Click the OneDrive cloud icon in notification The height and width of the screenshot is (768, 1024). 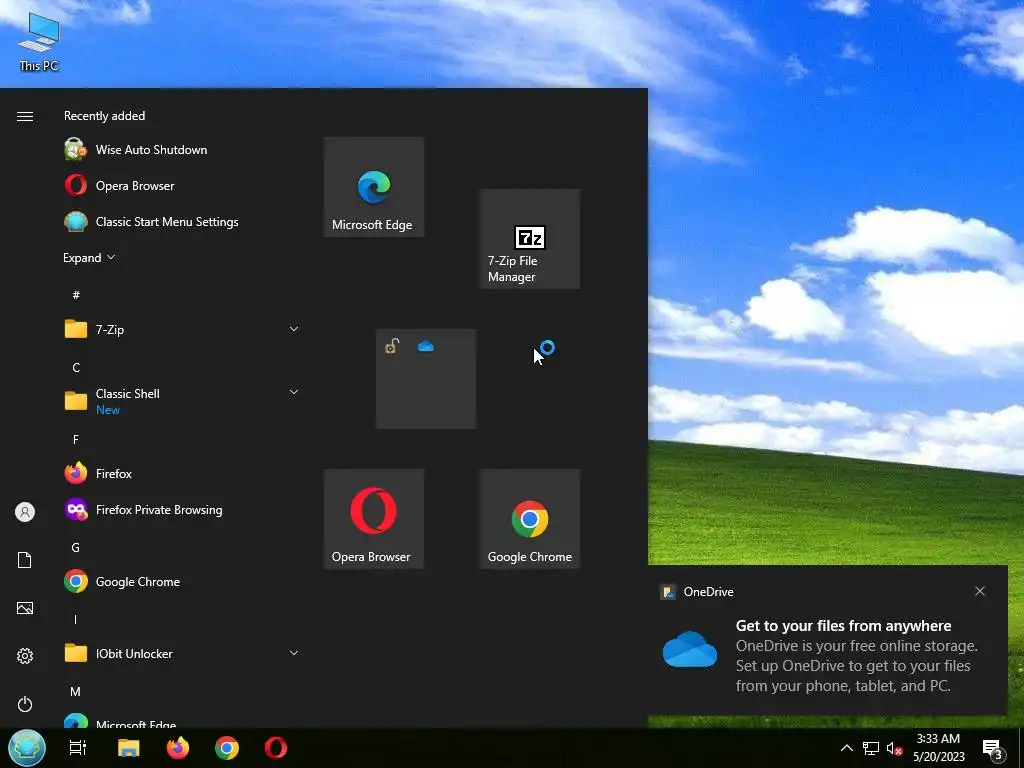click(x=690, y=650)
